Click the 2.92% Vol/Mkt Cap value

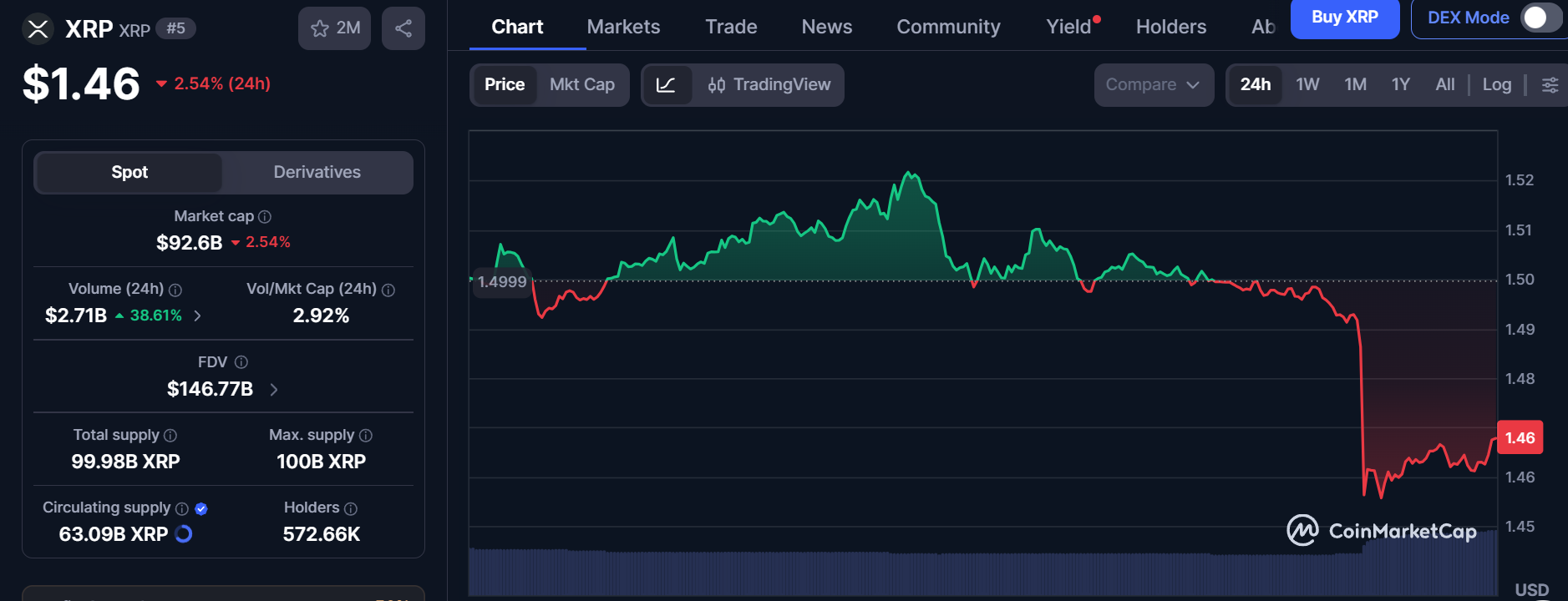tap(321, 316)
